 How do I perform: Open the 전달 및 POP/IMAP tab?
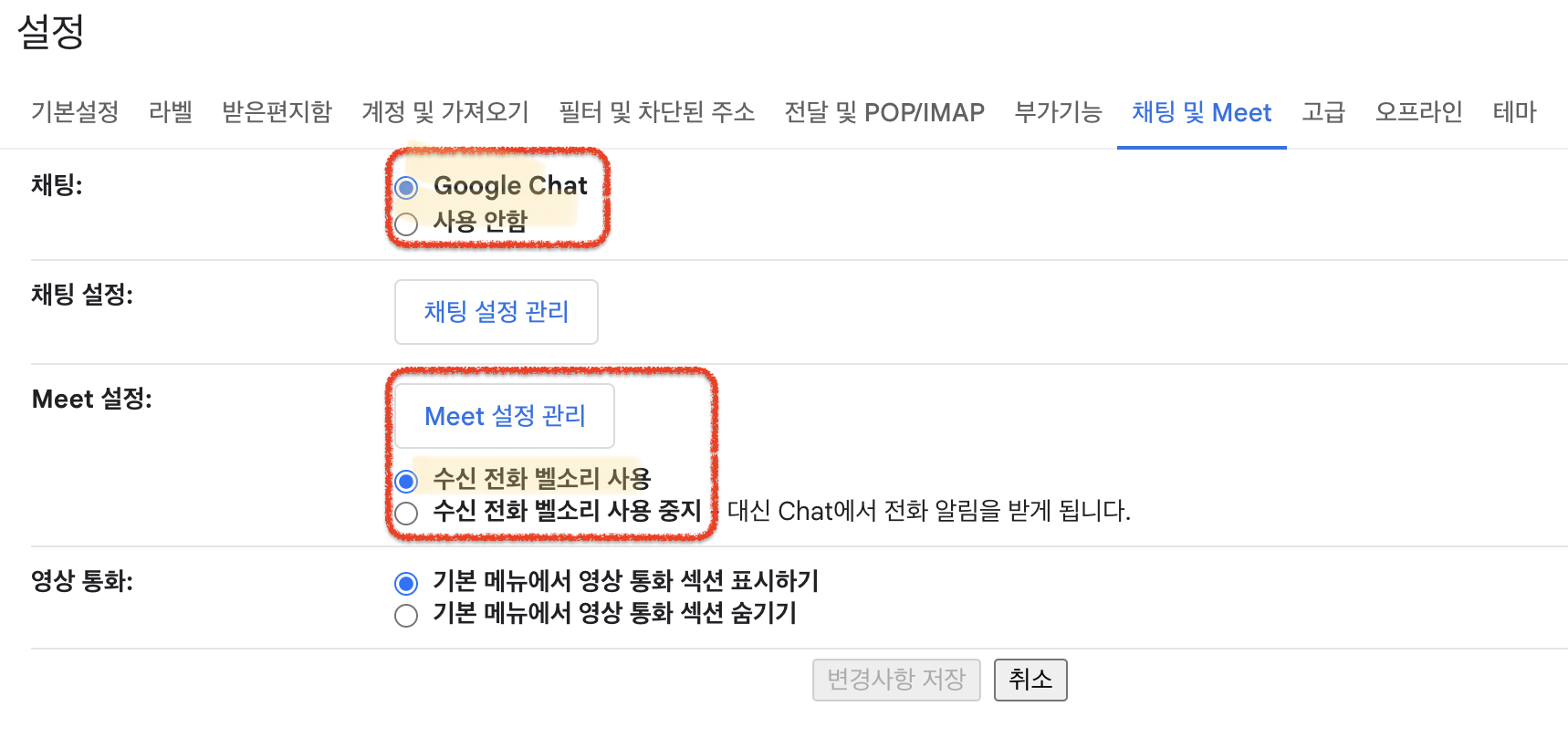point(883,112)
